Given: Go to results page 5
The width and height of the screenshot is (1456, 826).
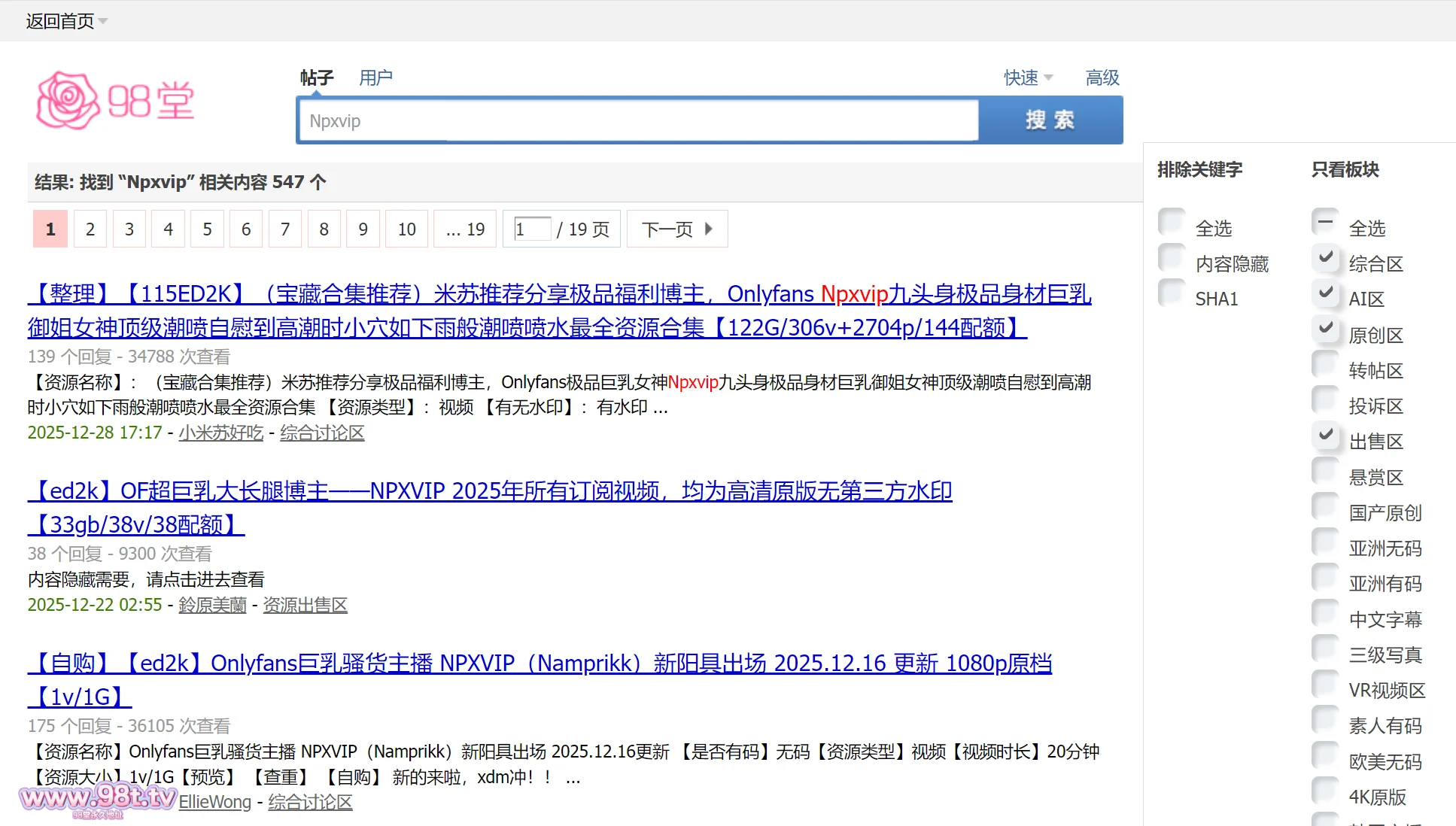Looking at the screenshot, I should point(207,229).
